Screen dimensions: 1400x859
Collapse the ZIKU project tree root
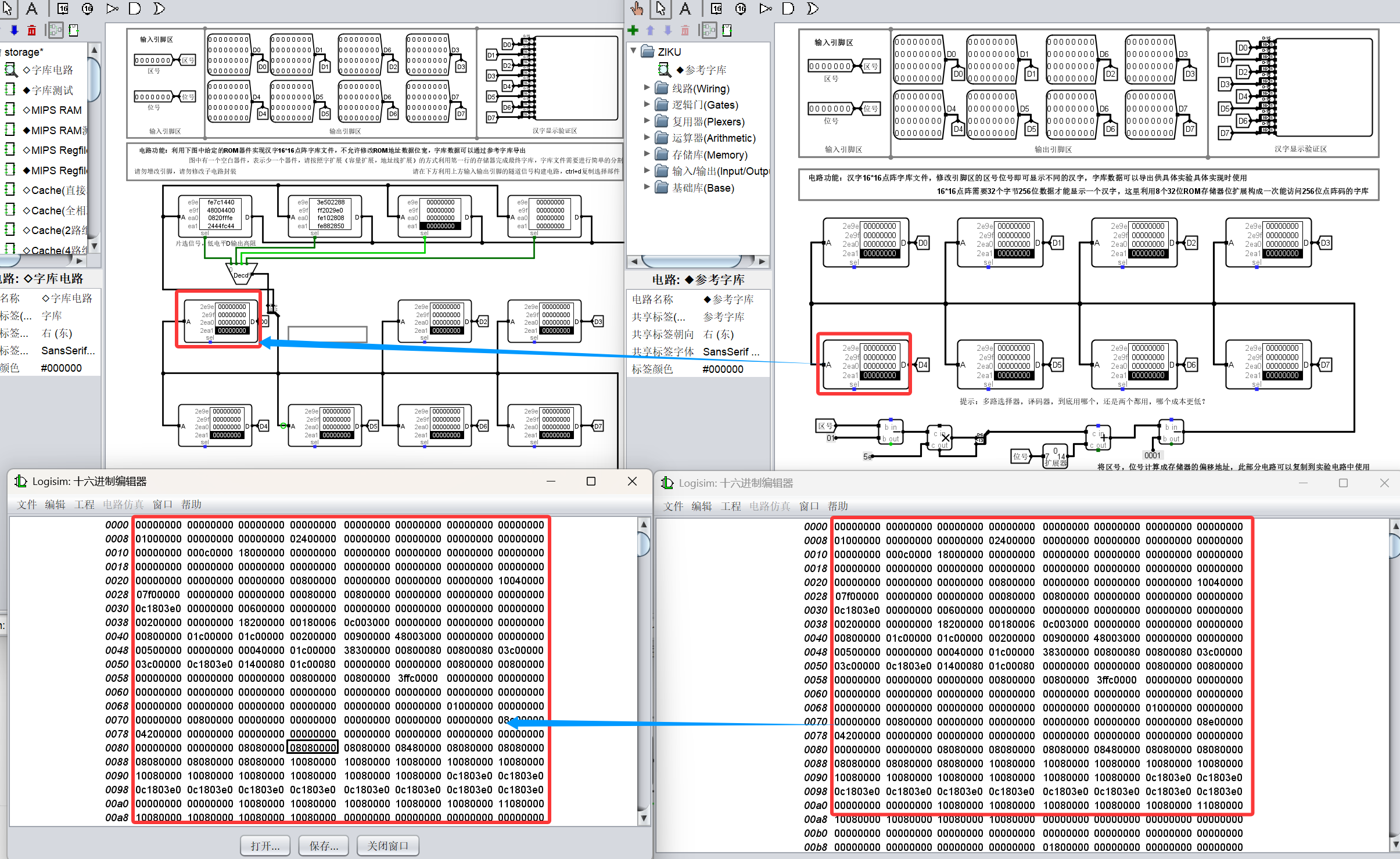(634, 51)
